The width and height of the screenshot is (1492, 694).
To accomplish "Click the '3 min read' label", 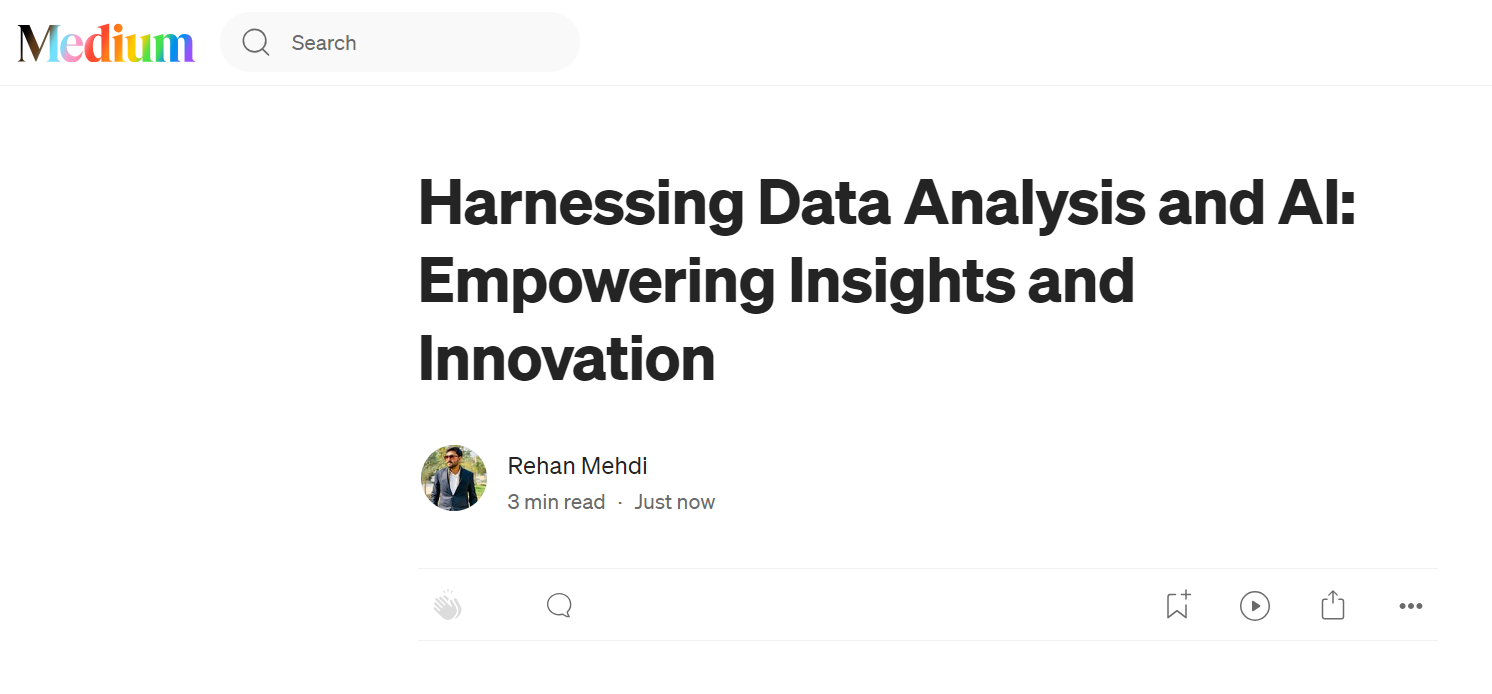I will click(556, 502).
